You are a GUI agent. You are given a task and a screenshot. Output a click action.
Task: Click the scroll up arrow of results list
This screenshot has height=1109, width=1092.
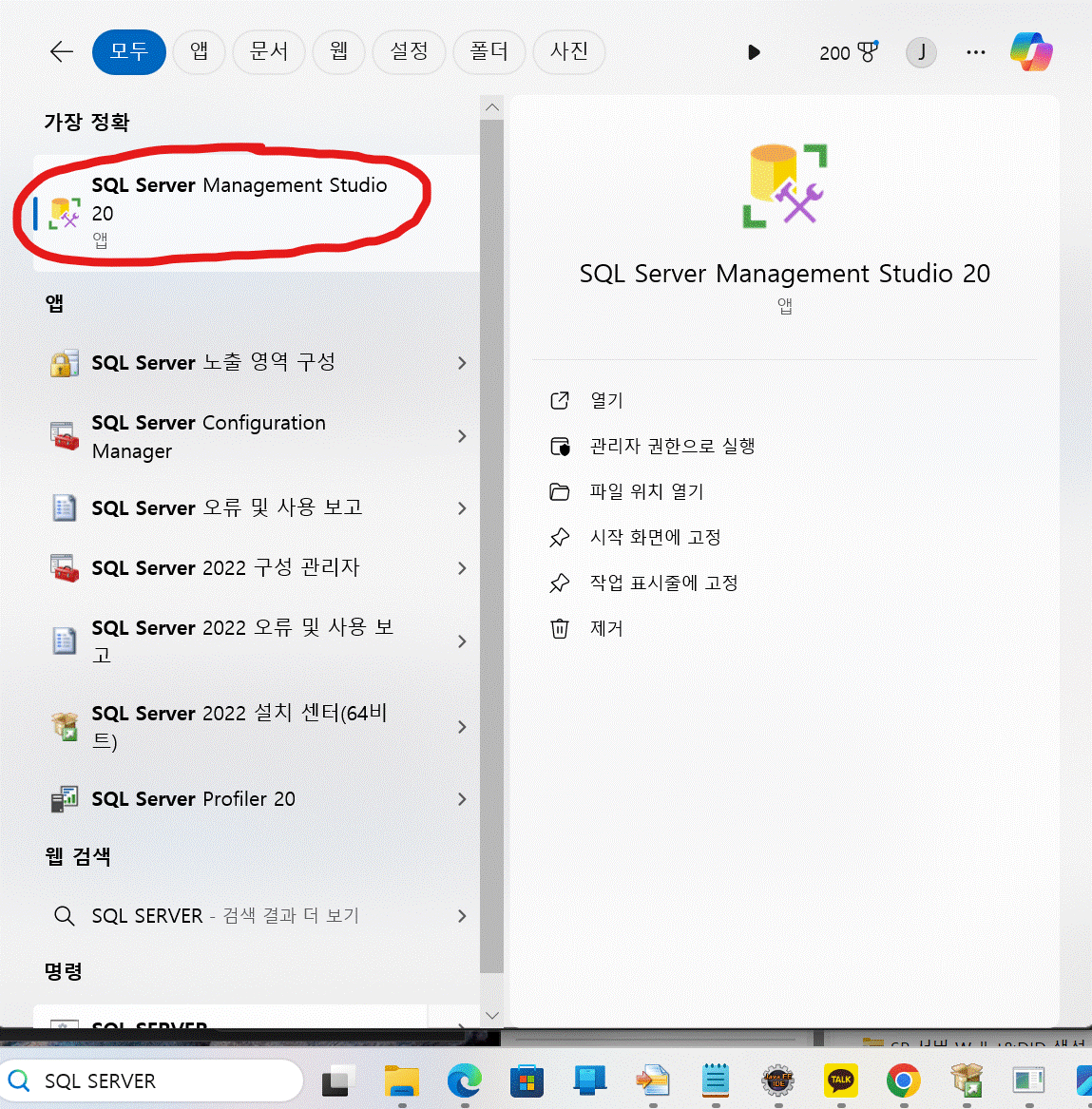[x=492, y=107]
